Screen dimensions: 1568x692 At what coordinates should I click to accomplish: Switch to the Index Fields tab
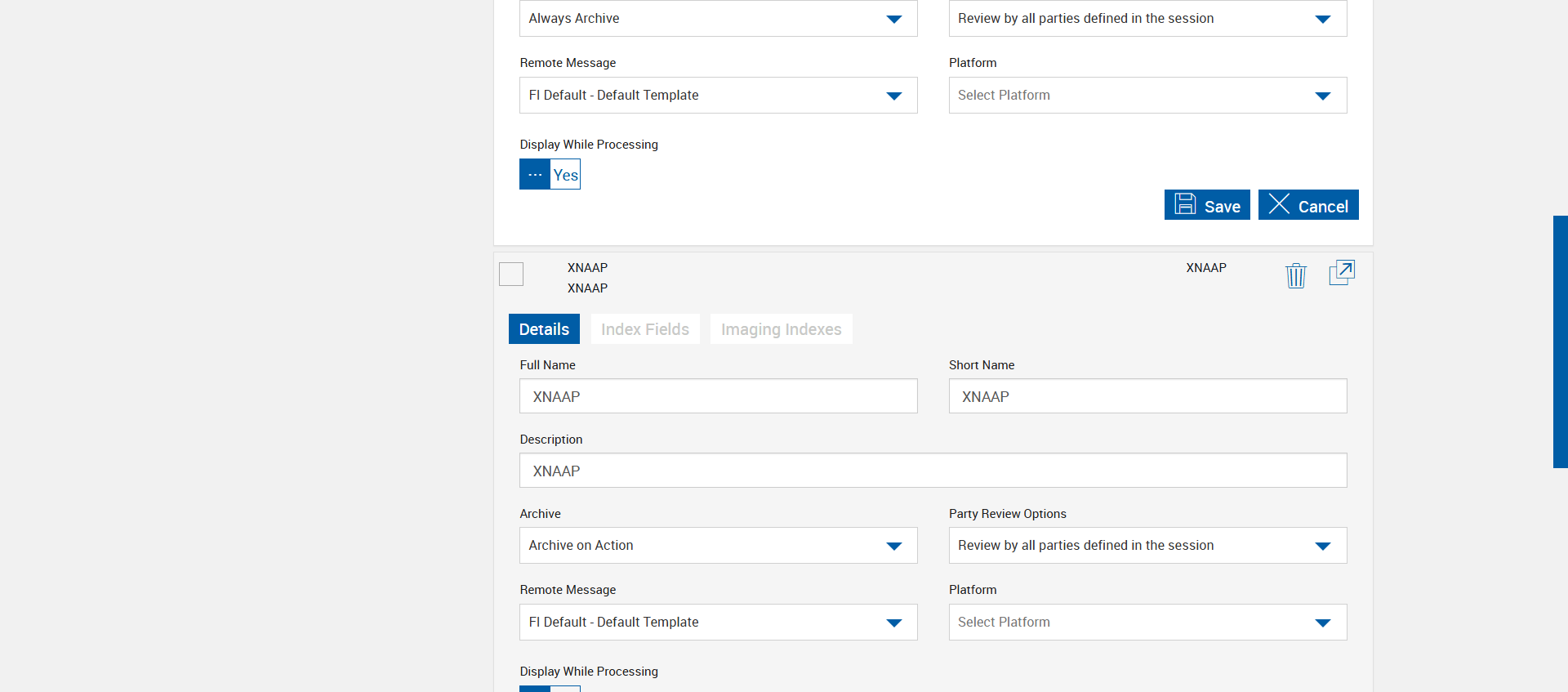[644, 329]
